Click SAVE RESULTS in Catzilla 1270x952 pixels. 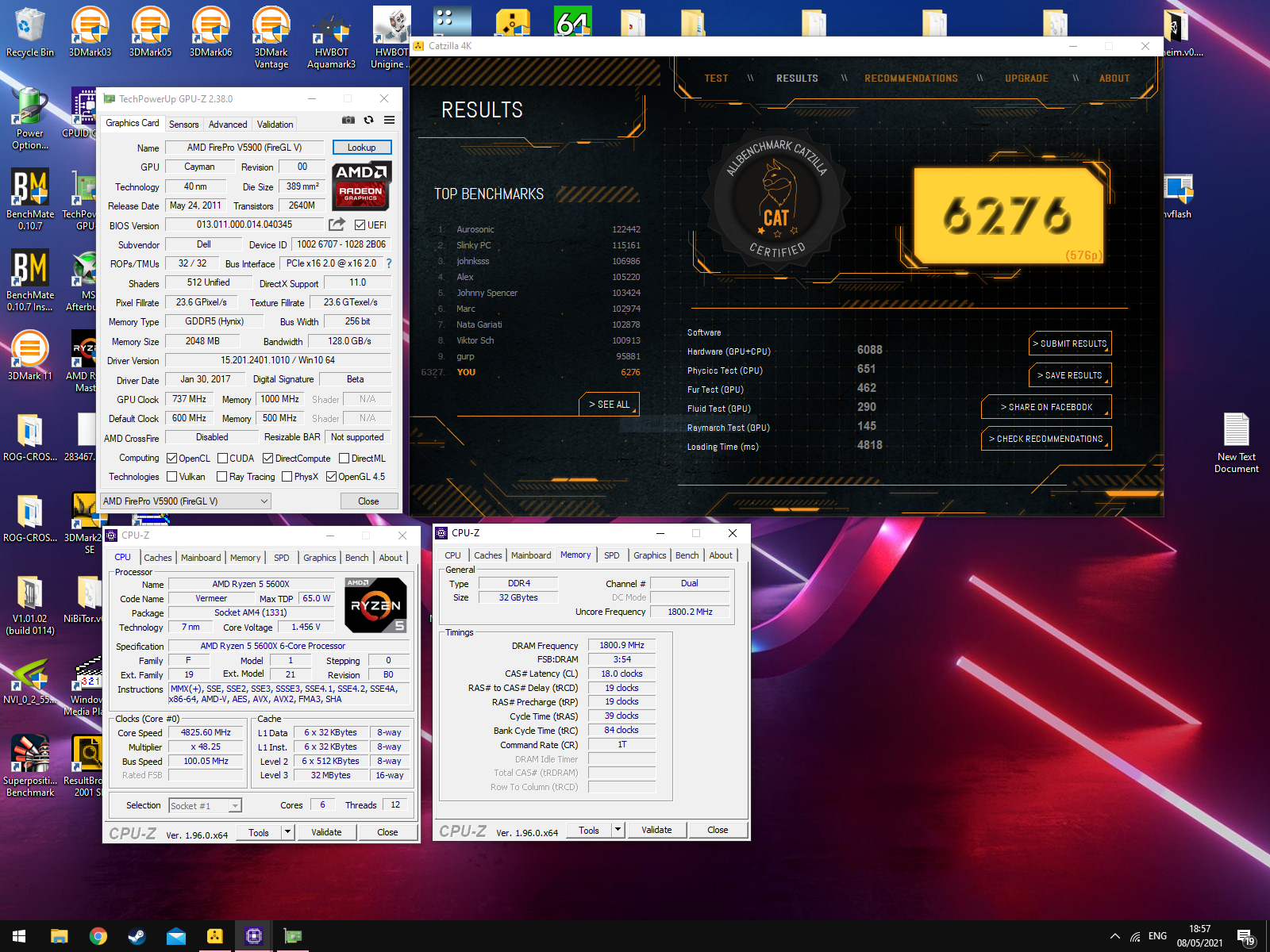1070,375
